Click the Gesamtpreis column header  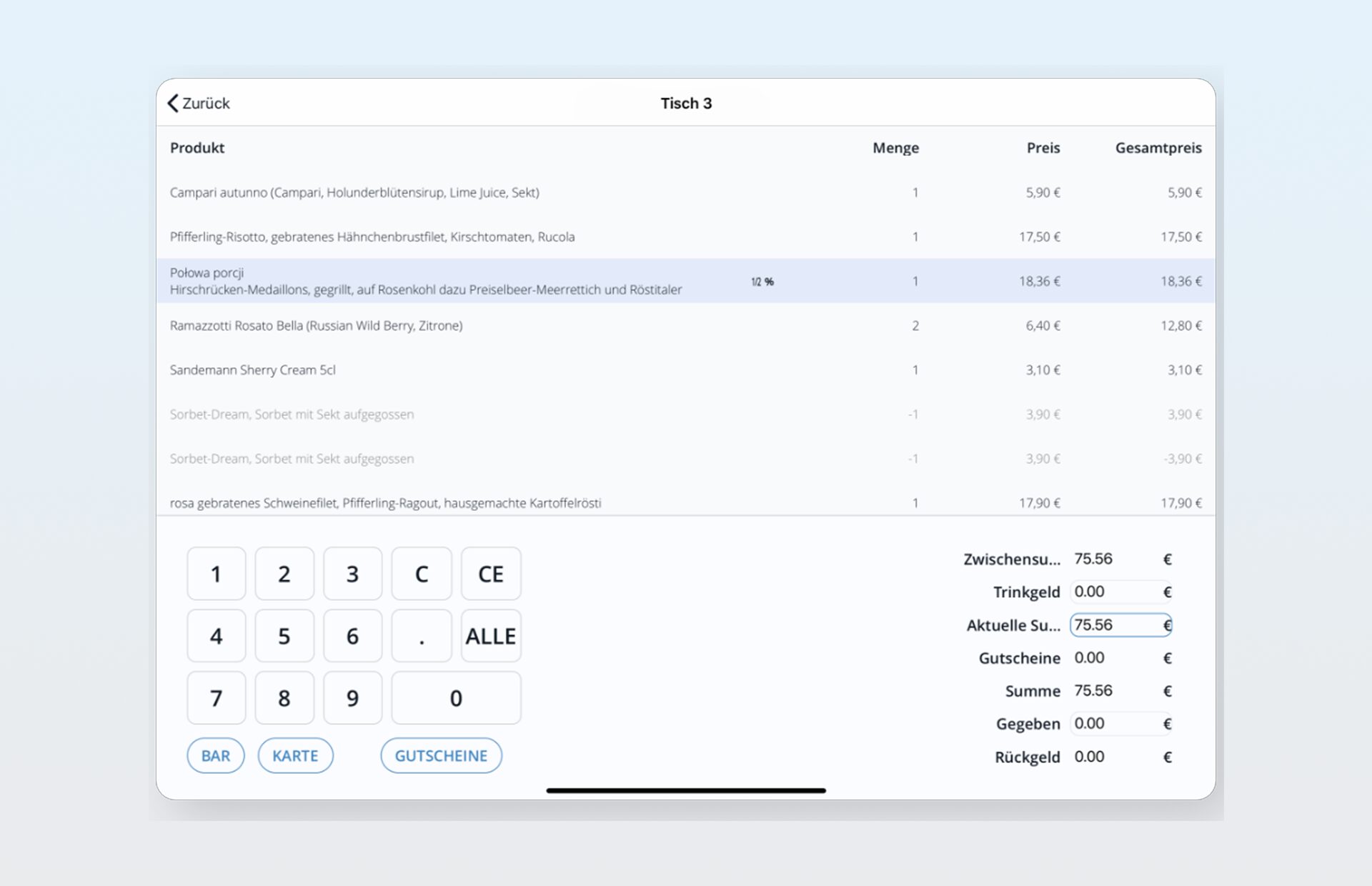point(1158,148)
